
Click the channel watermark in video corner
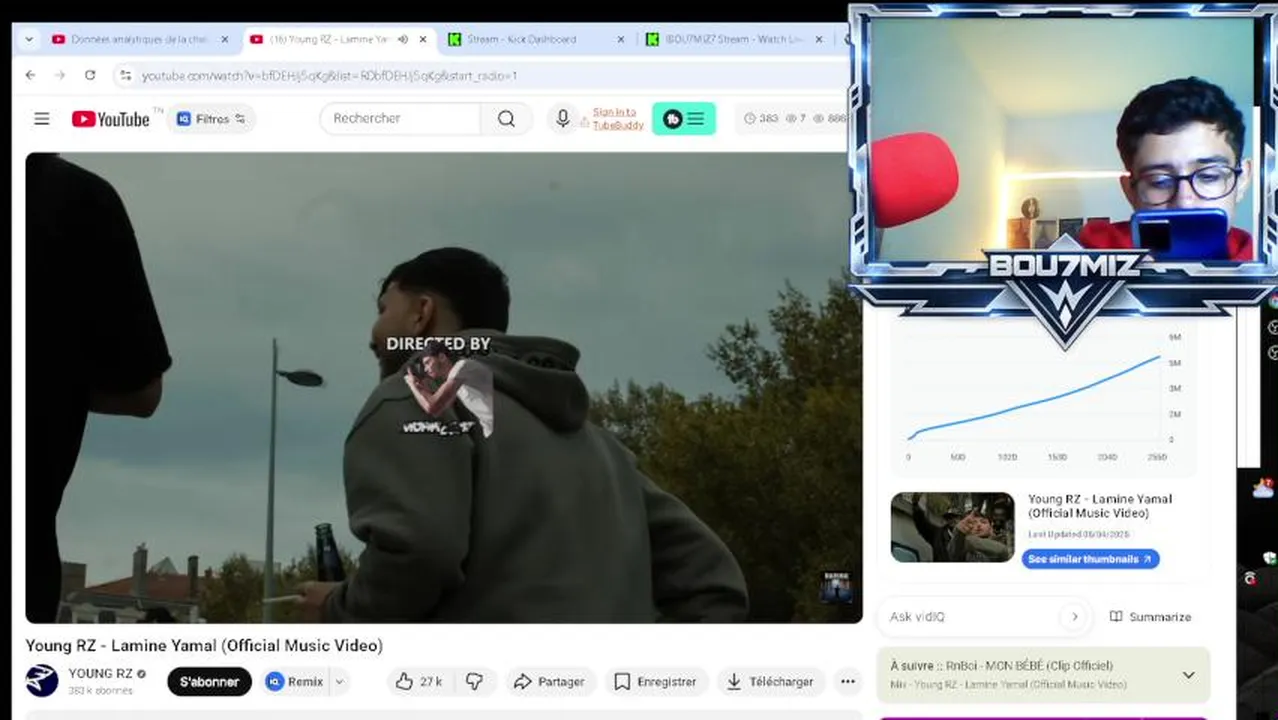pos(836,587)
